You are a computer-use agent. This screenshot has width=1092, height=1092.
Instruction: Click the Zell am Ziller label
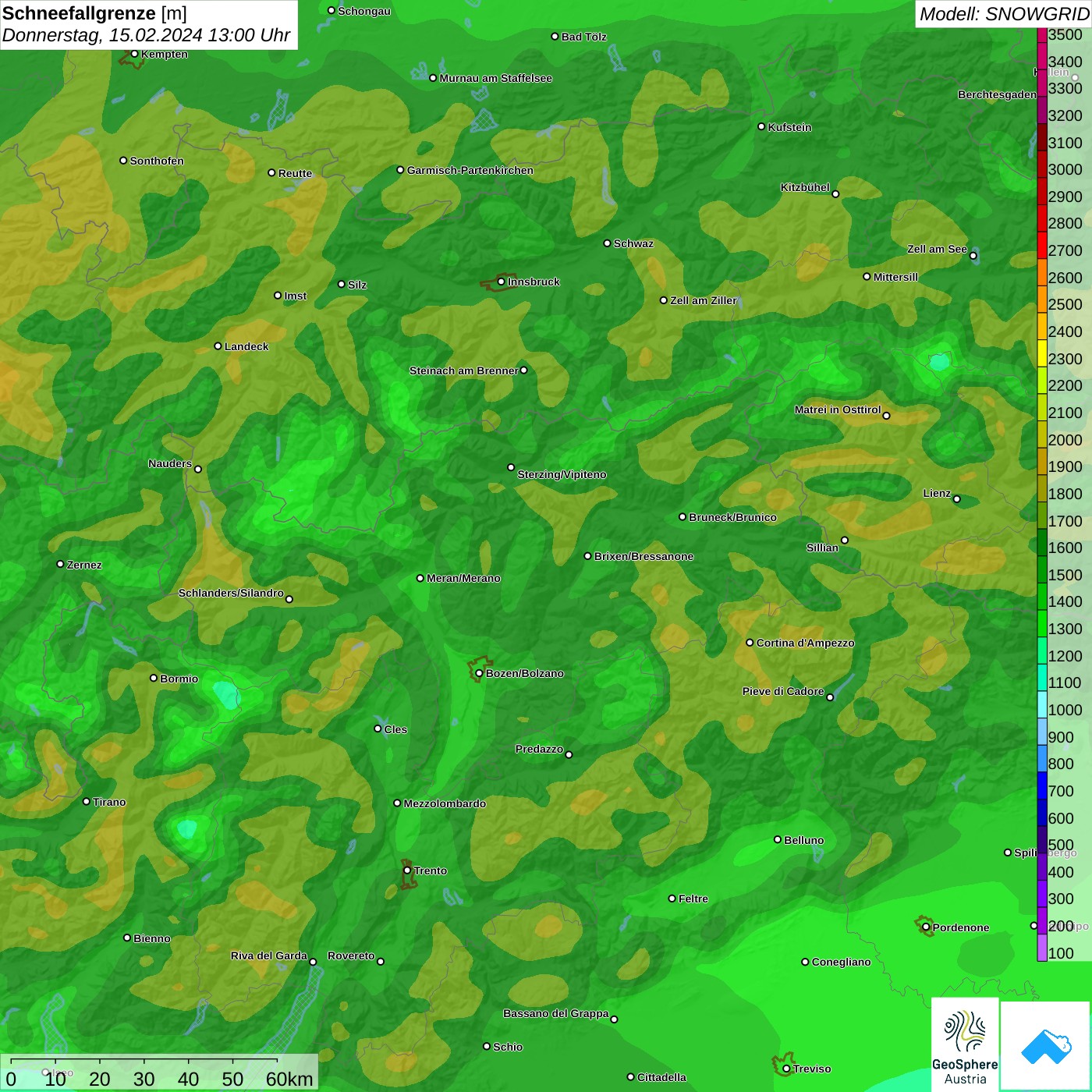pyautogui.click(x=704, y=300)
